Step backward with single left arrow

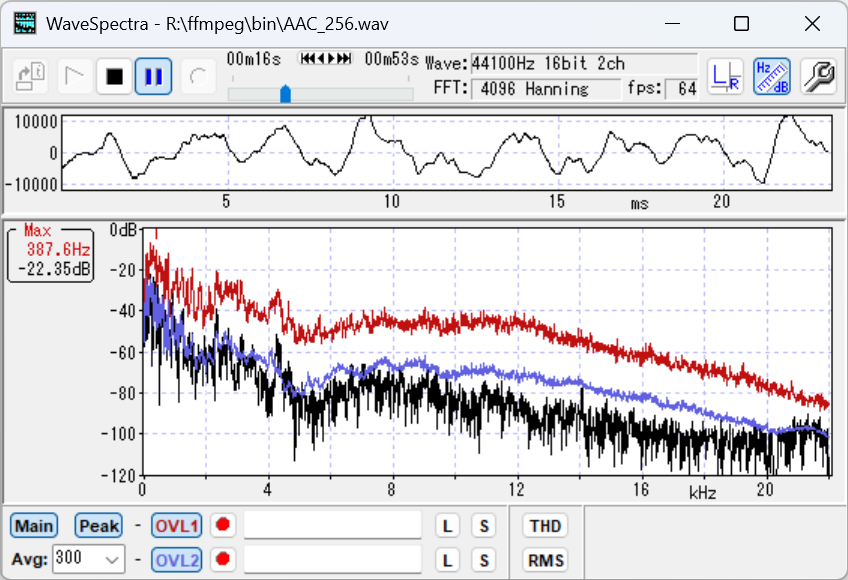click(320, 58)
